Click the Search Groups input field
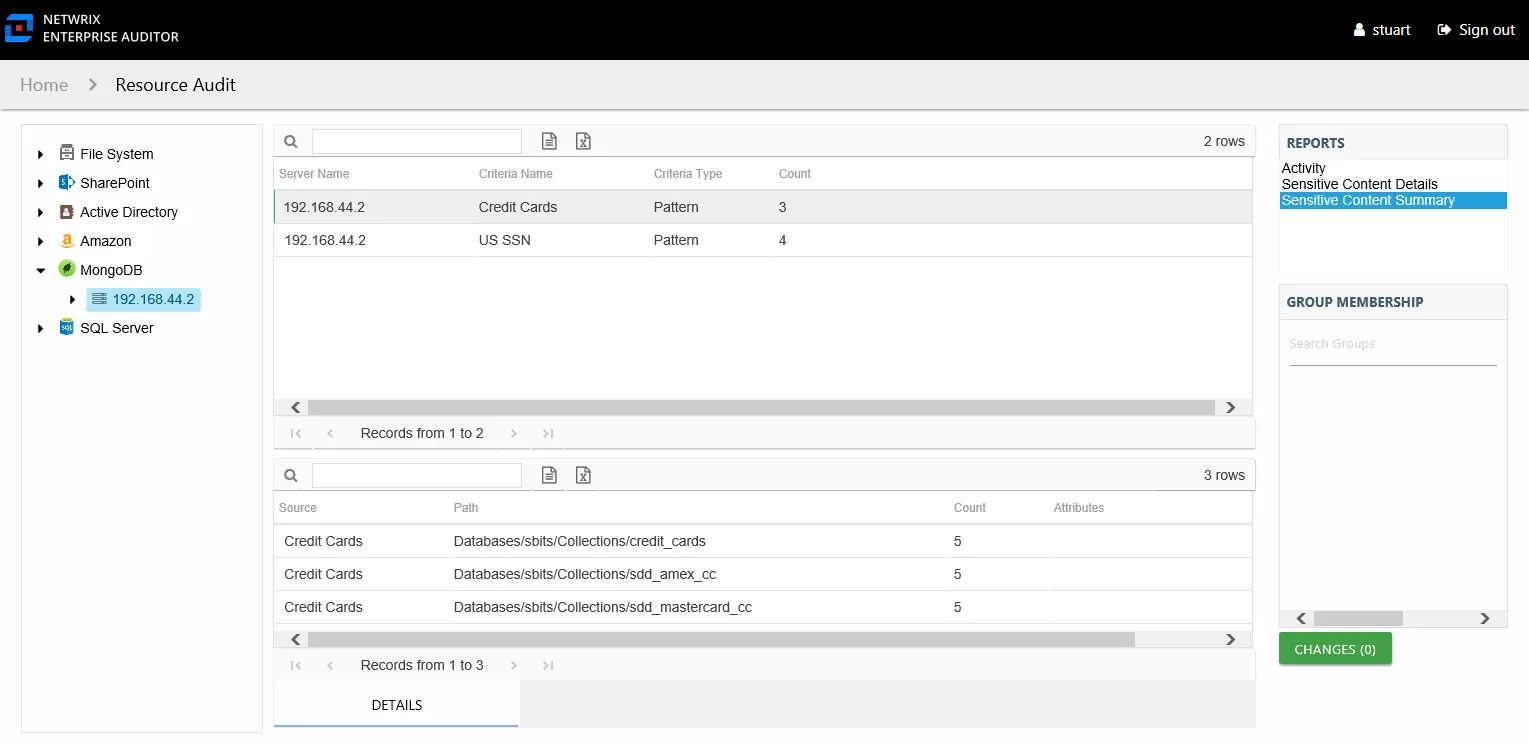 pyautogui.click(x=1393, y=344)
